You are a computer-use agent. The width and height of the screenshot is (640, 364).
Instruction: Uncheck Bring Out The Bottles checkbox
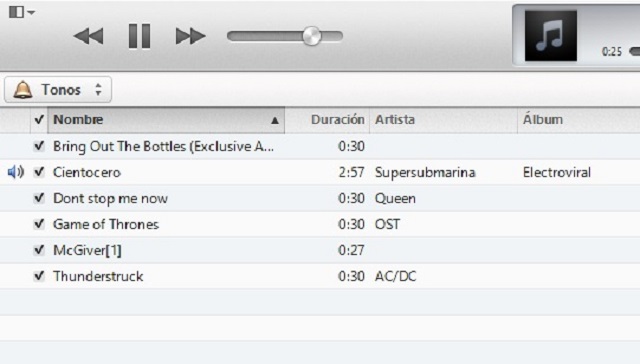[x=39, y=146]
